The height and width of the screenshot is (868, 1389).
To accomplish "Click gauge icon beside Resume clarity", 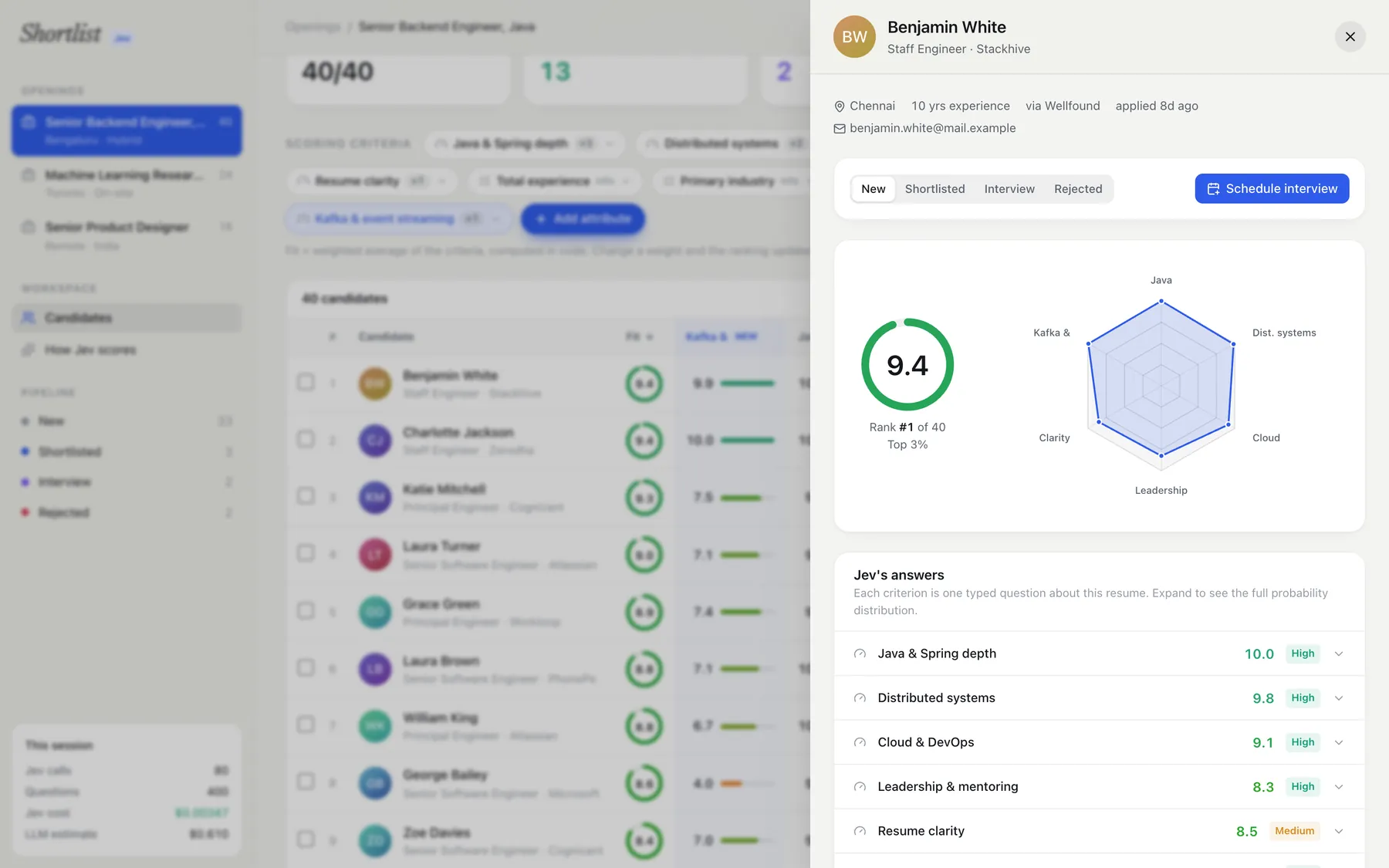I will [860, 831].
